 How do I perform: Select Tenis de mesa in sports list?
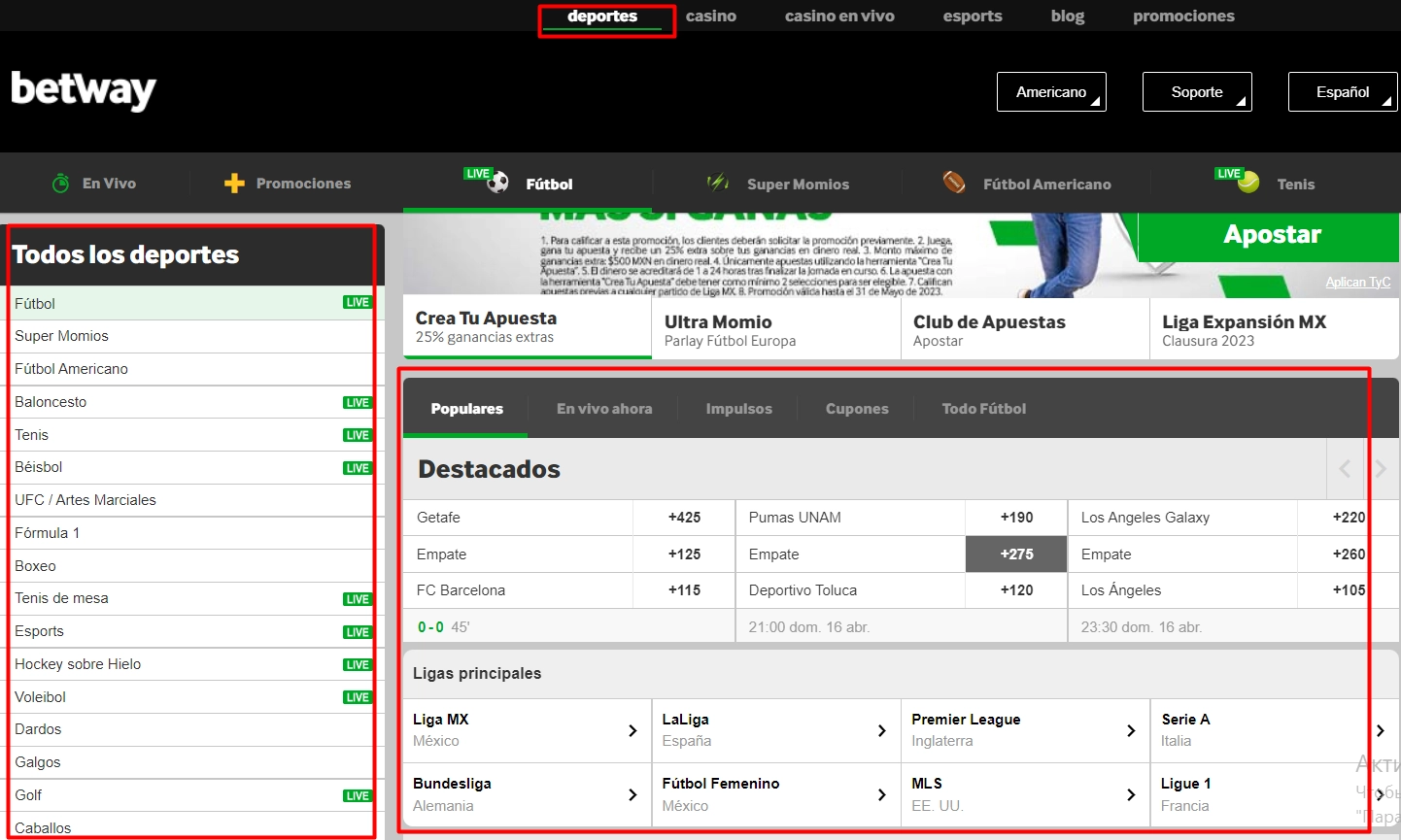pos(192,598)
